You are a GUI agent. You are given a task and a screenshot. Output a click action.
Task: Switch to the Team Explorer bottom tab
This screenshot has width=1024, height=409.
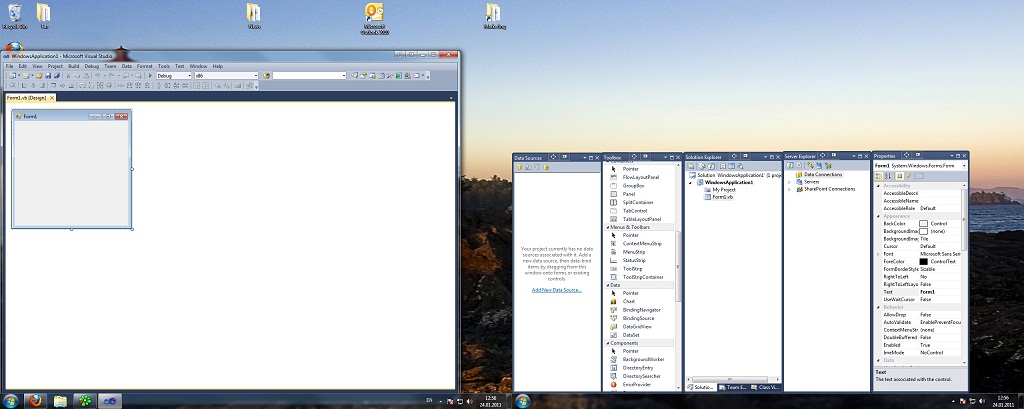[731, 387]
